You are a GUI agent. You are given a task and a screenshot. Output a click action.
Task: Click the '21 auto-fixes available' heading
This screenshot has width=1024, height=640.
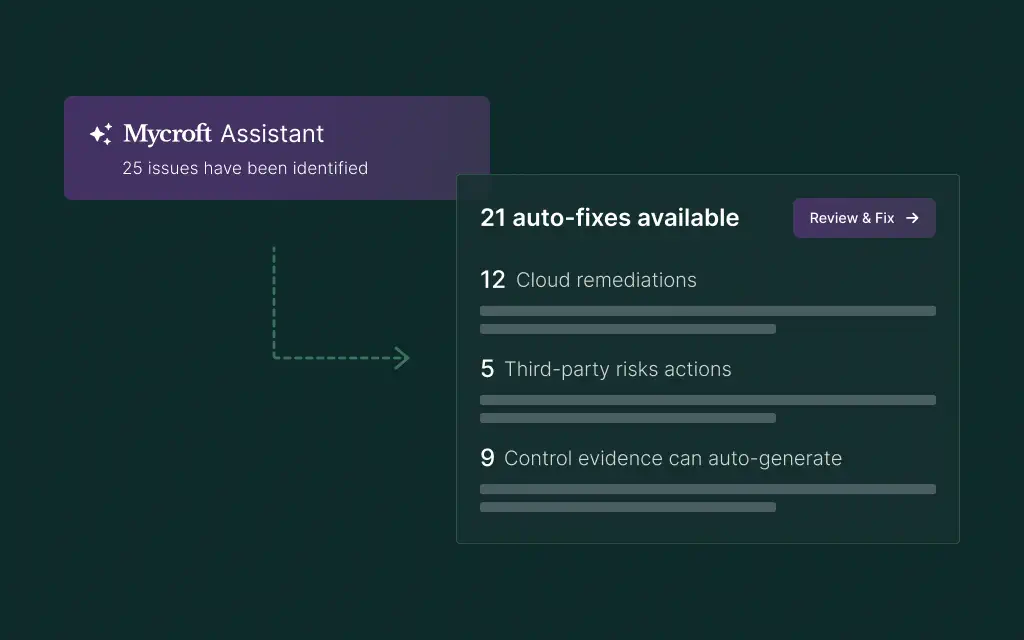[x=609, y=217]
